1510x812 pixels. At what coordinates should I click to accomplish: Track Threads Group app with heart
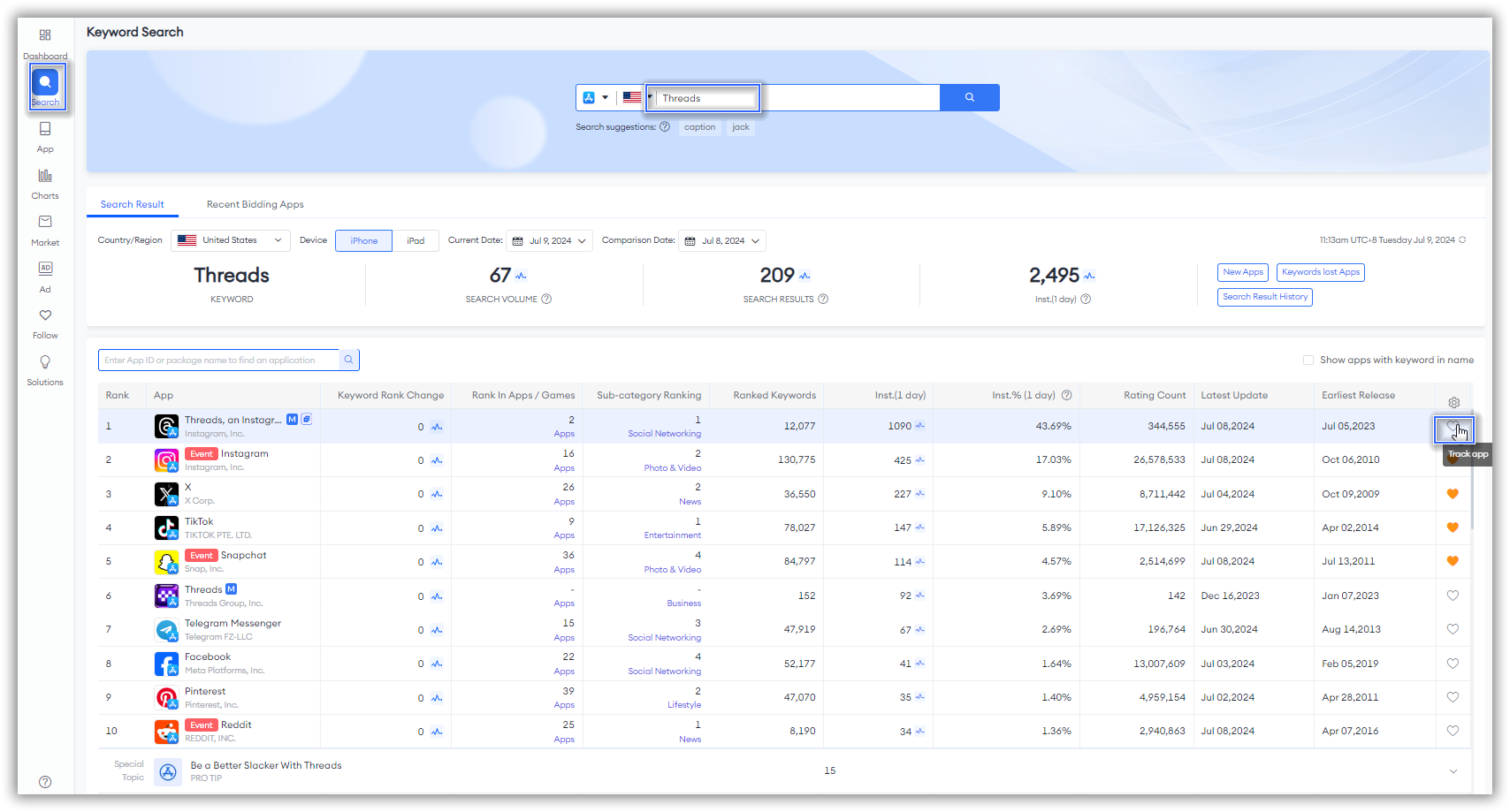(1453, 596)
